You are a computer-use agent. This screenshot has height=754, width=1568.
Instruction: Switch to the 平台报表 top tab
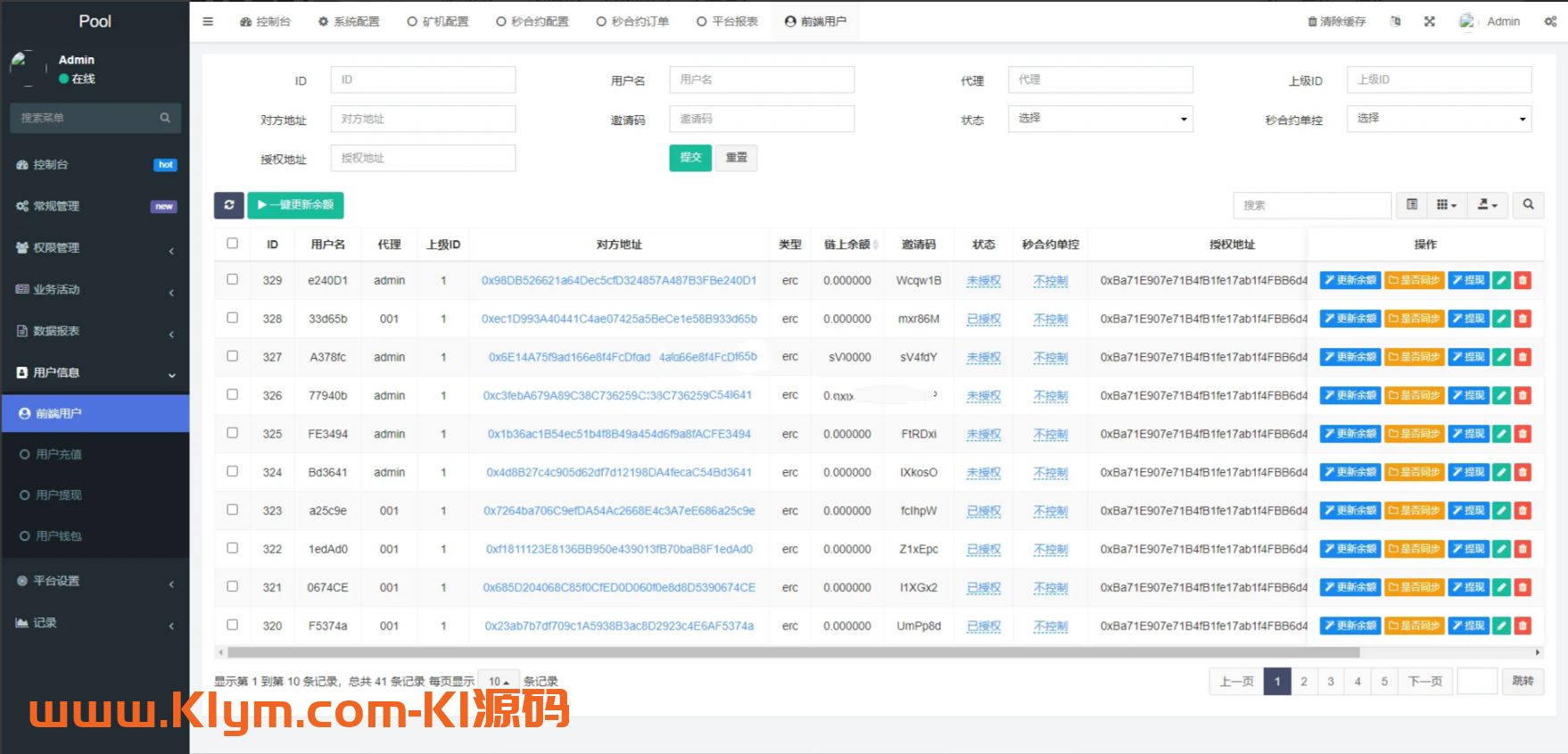point(727,21)
